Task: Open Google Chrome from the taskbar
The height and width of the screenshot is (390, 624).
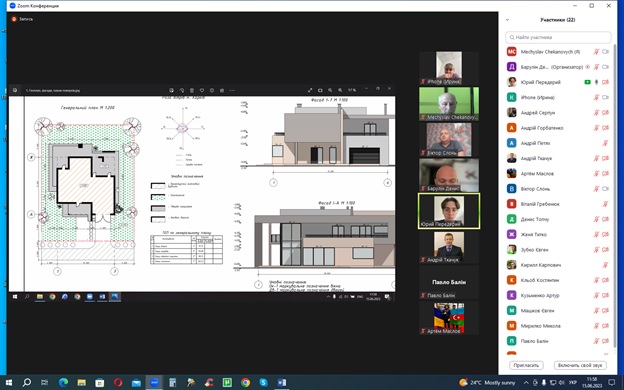Action: point(246,382)
